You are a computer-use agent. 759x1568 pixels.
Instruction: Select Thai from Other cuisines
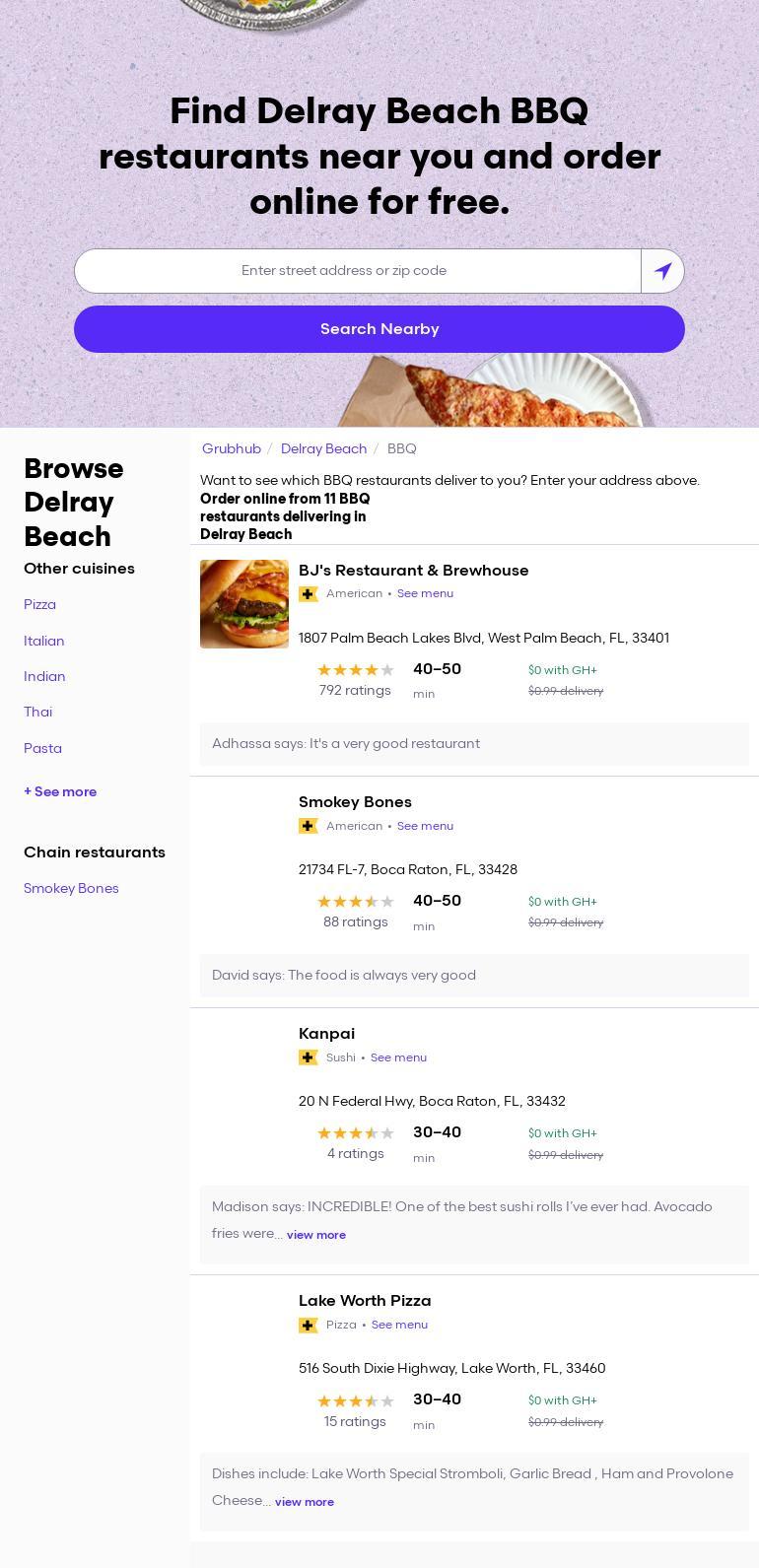pos(38,713)
